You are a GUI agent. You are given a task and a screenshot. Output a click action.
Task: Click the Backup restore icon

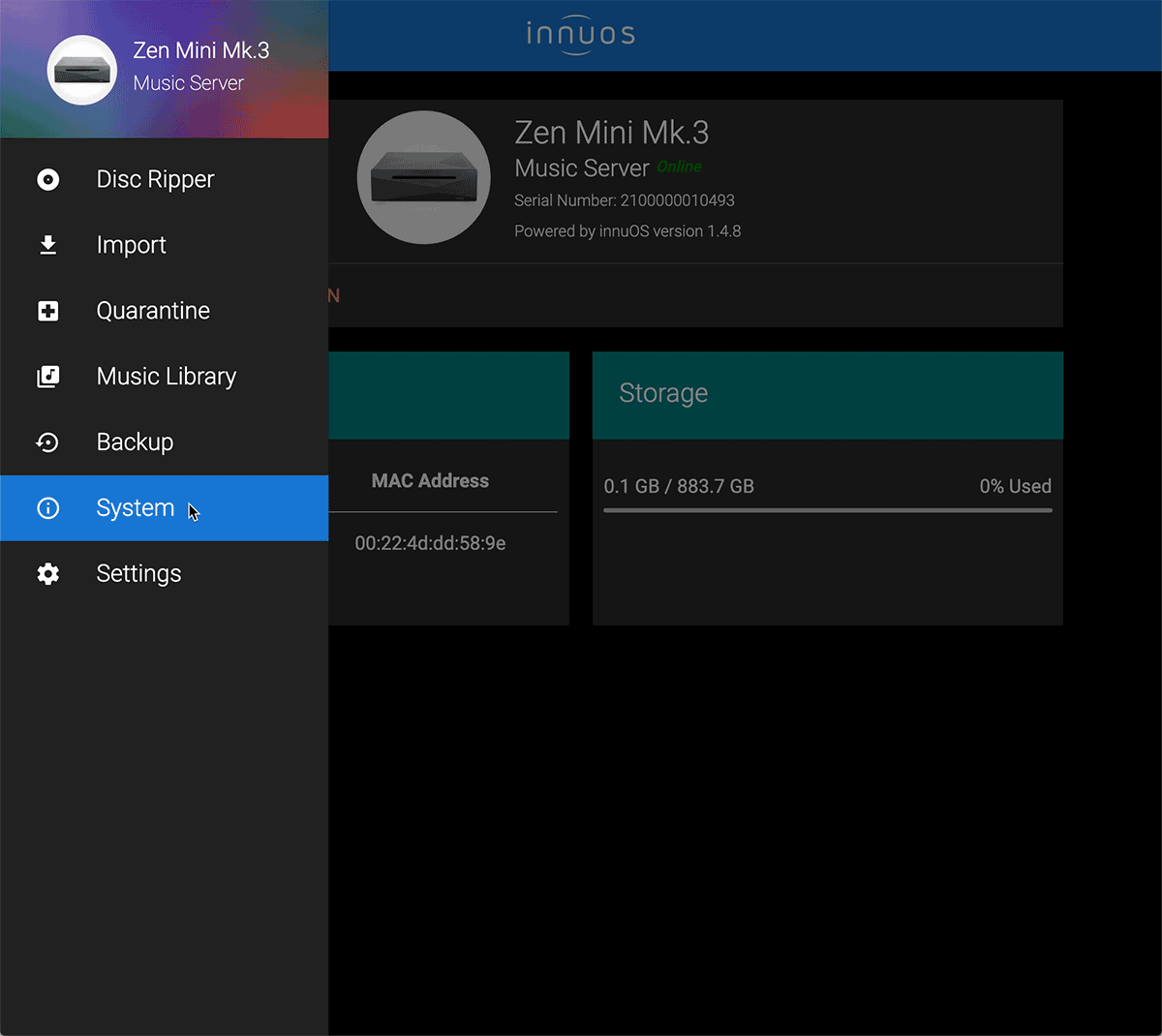pos(47,442)
